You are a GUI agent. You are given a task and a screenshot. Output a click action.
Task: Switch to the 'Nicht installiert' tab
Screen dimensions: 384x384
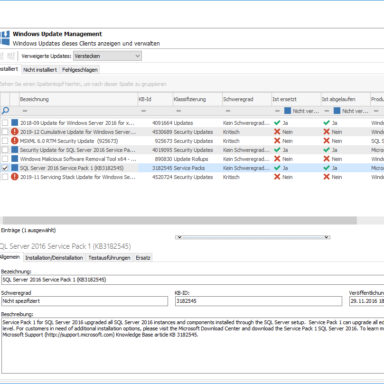(40, 70)
